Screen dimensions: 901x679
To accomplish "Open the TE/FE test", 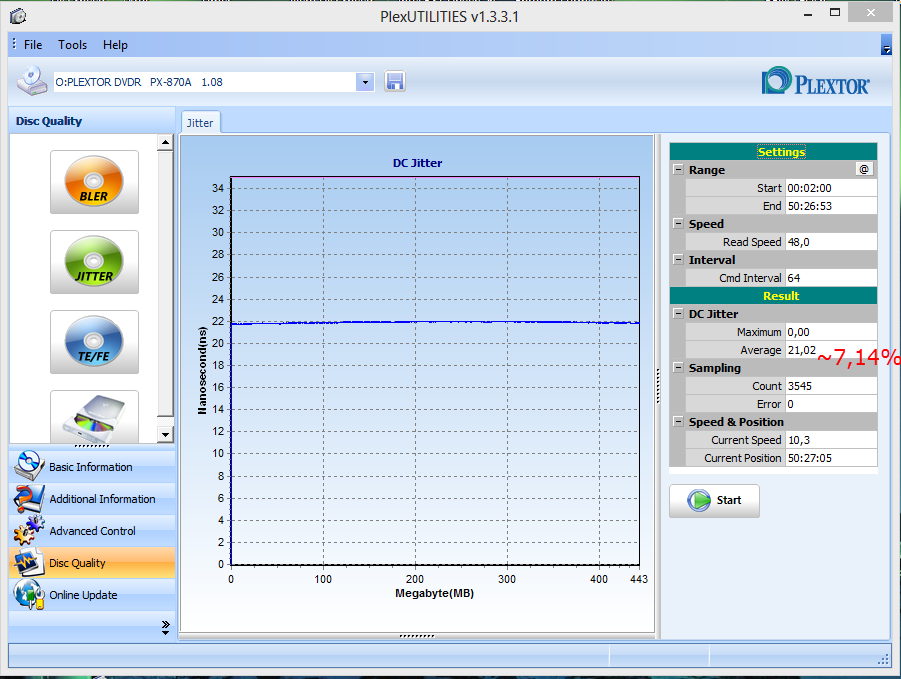I will pos(94,342).
